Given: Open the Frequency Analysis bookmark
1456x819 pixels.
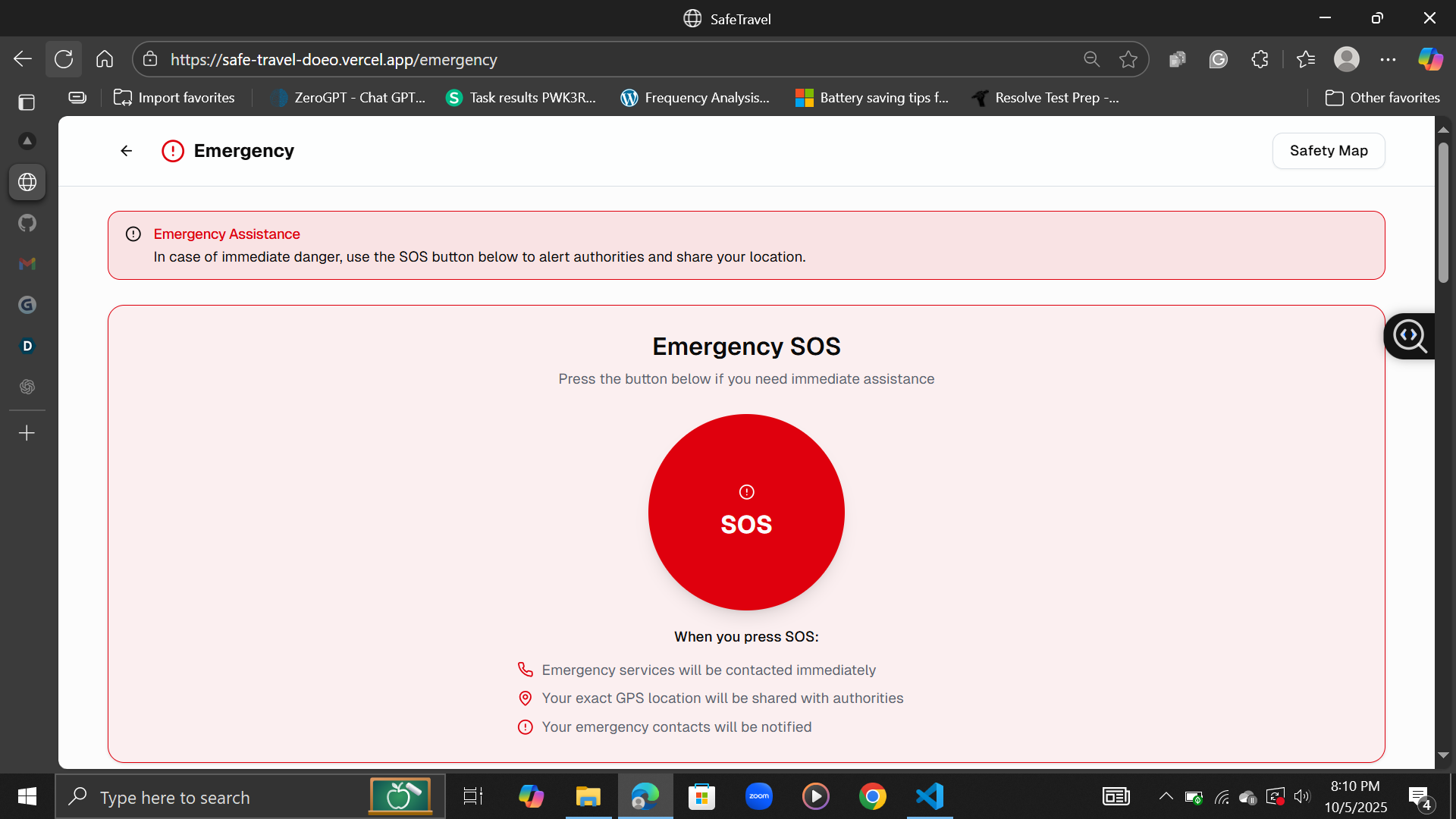Looking at the screenshot, I should pyautogui.click(x=695, y=98).
